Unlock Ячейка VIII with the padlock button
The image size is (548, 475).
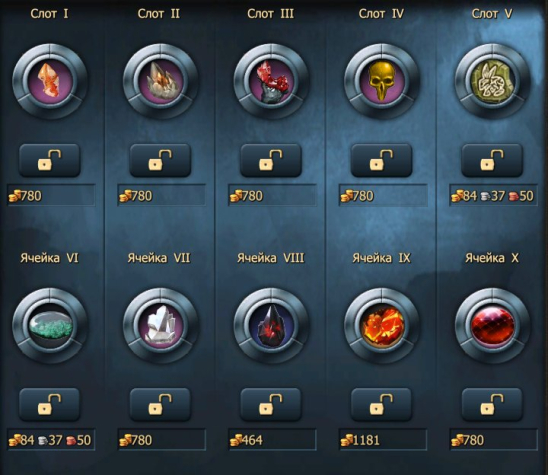click(271, 404)
